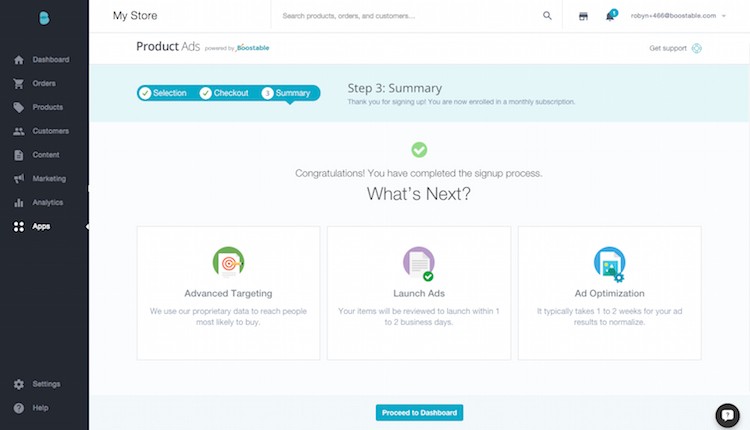The width and height of the screenshot is (750, 430).
Task: Click the Apps grid icon
Action: (19, 227)
